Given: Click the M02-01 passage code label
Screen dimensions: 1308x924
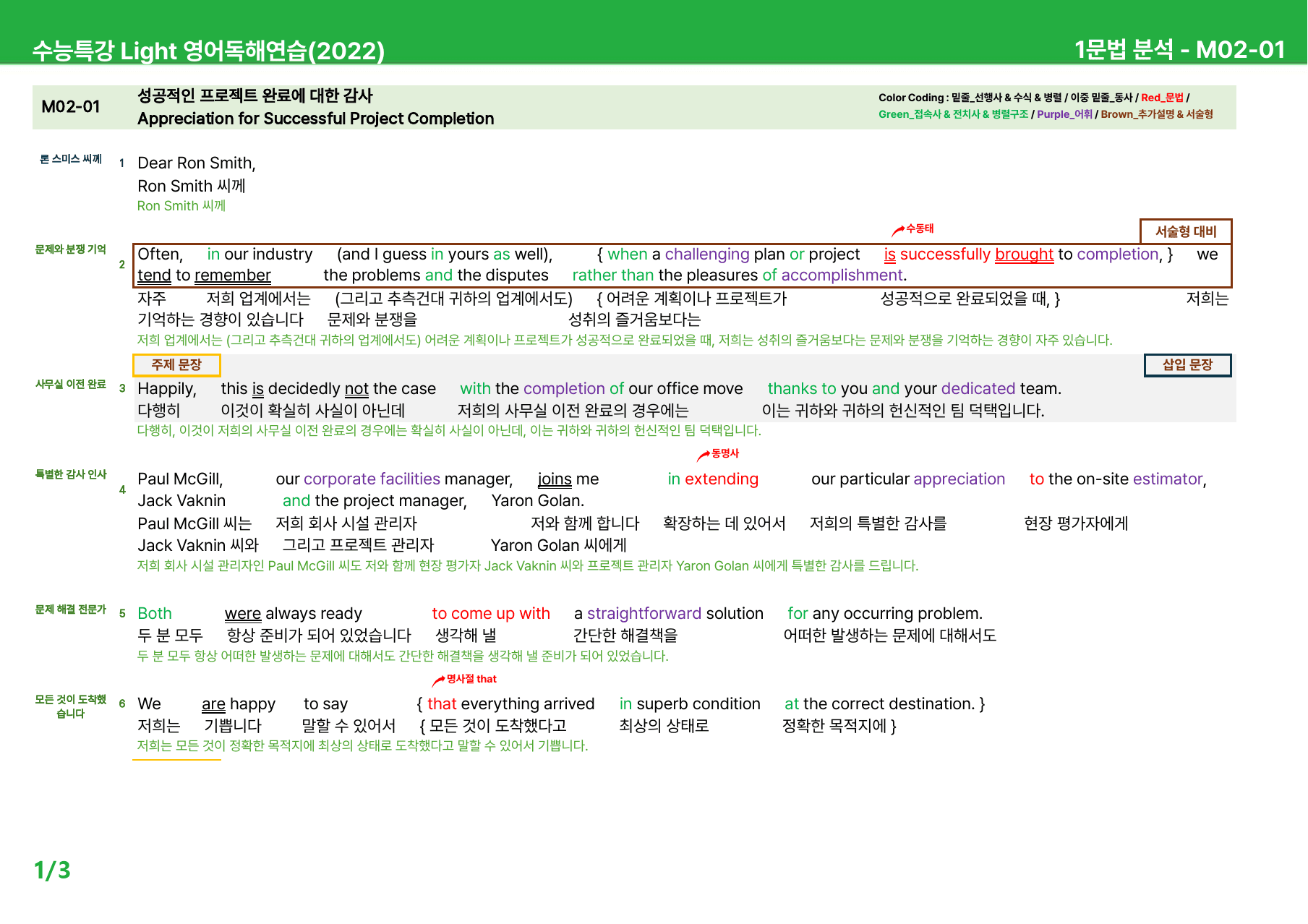Looking at the screenshot, I should click(71, 107).
